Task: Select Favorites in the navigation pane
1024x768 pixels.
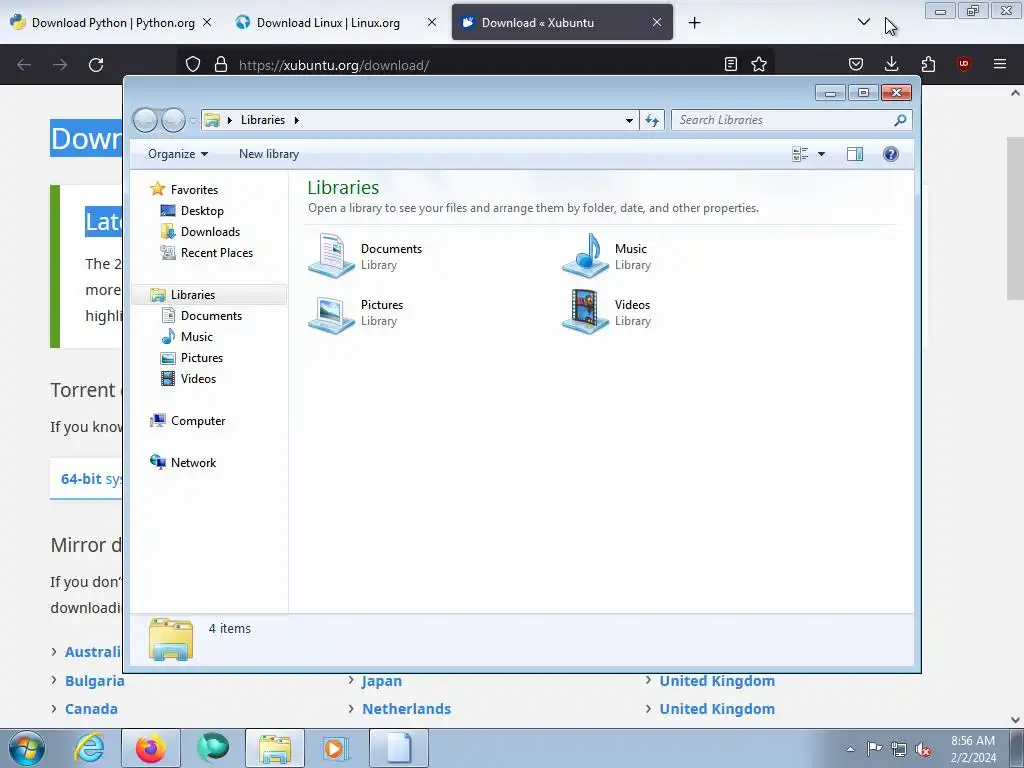Action: point(194,189)
